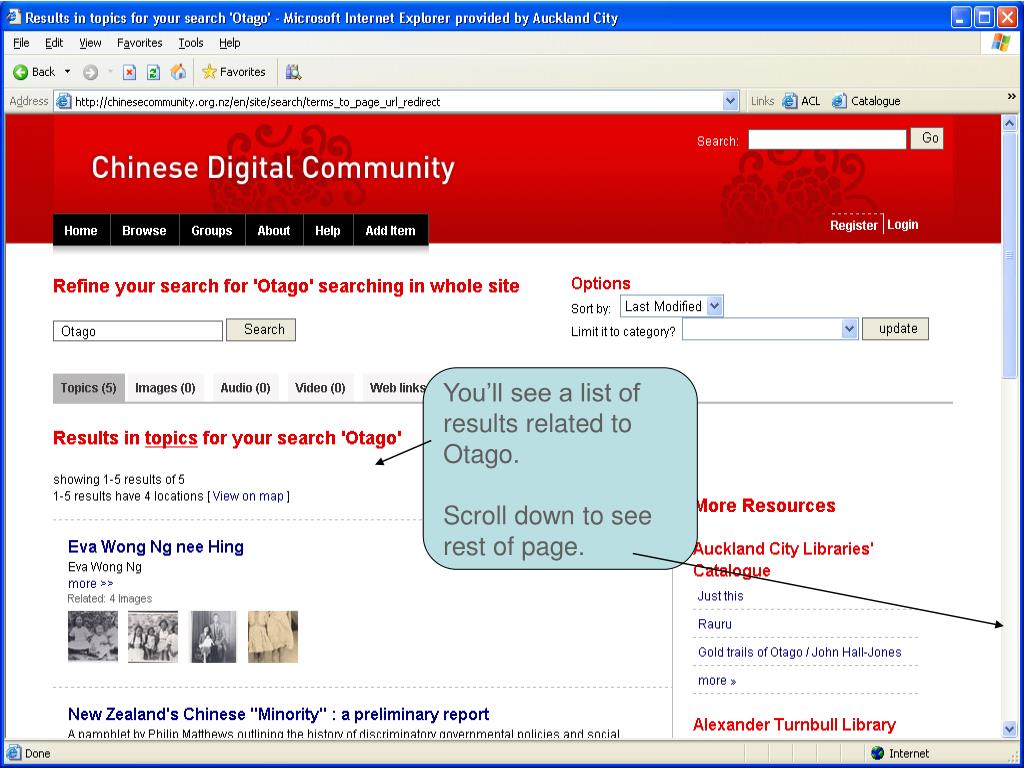The height and width of the screenshot is (768, 1024).
Task: Open the Forward history dropdown arrow
Action: 110,72
